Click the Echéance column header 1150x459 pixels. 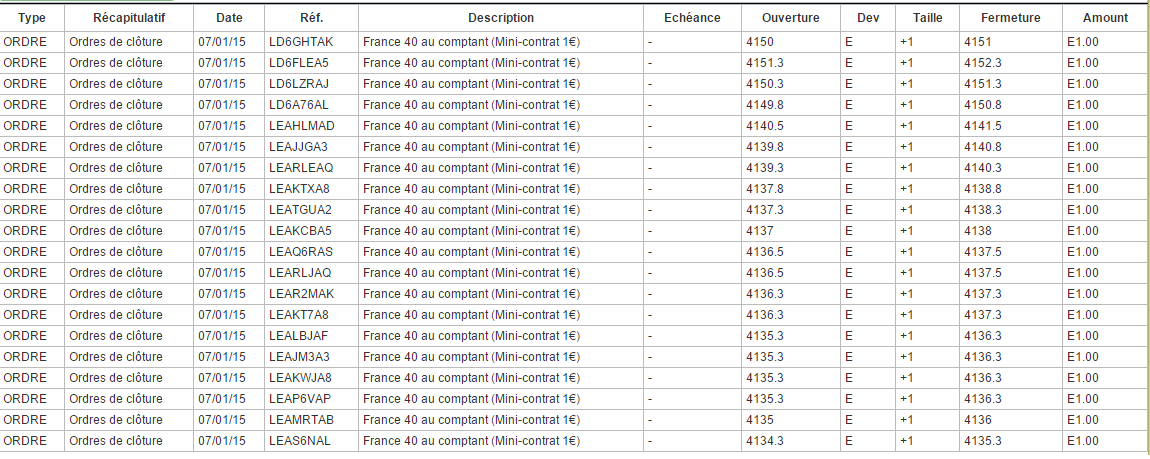pos(692,18)
